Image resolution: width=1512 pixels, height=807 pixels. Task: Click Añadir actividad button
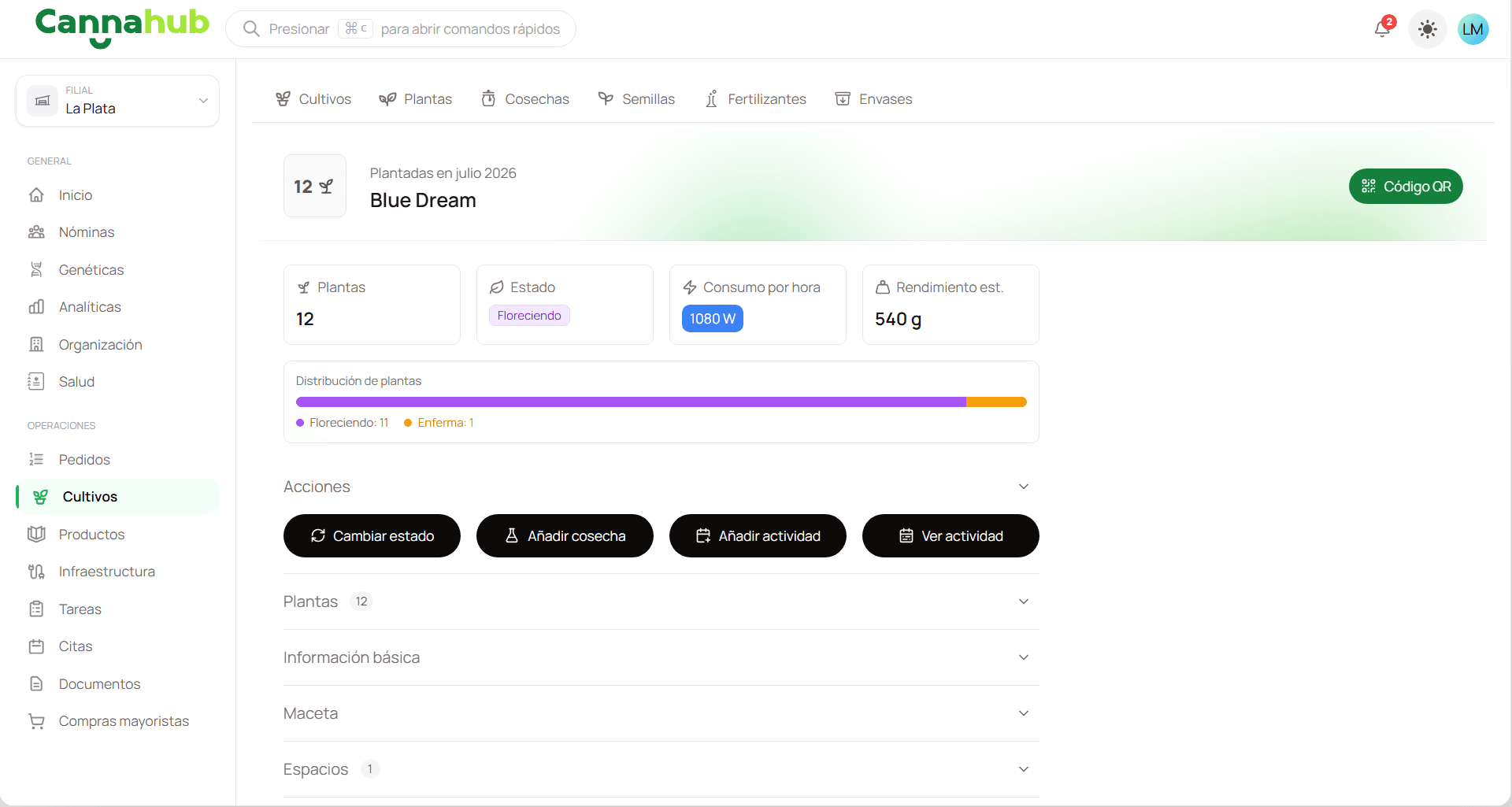(758, 536)
